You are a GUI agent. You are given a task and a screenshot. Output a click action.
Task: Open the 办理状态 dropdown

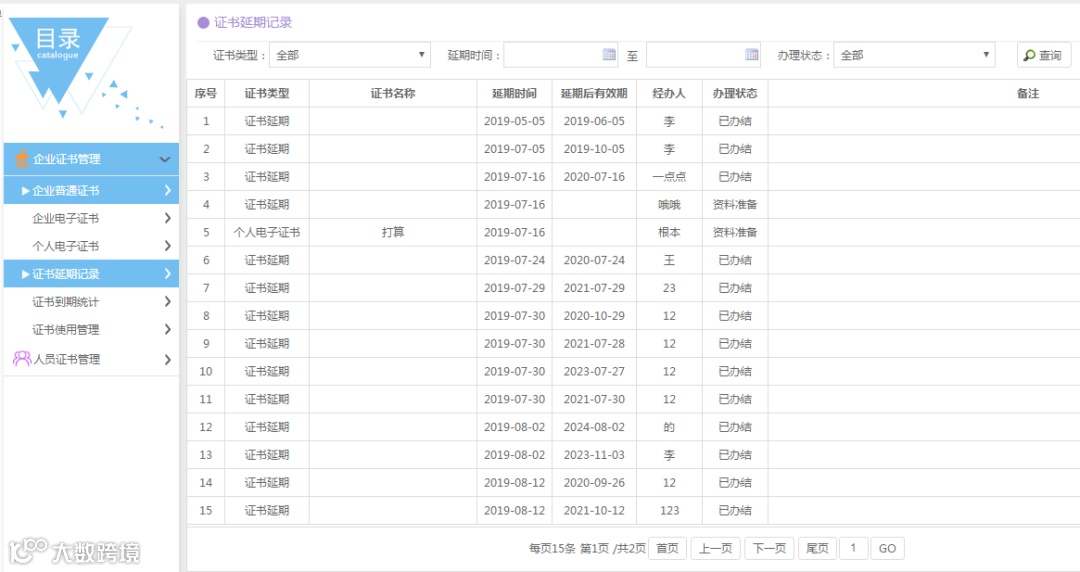914,55
